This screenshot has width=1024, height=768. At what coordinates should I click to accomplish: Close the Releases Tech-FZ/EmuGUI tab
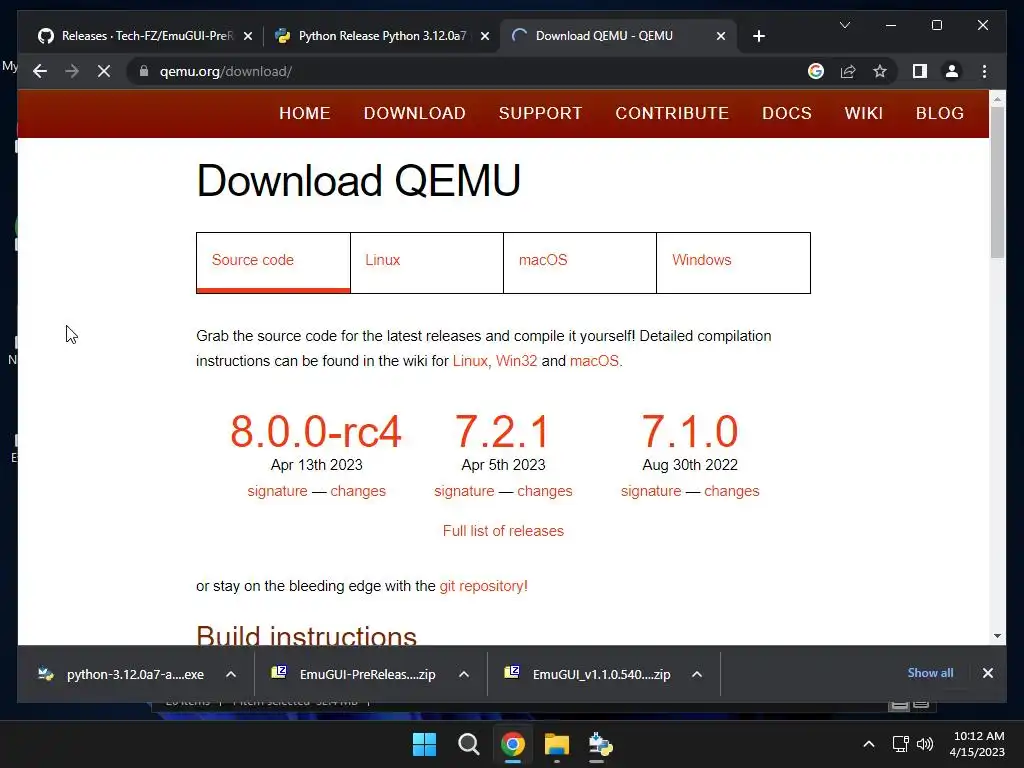point(248,36)
